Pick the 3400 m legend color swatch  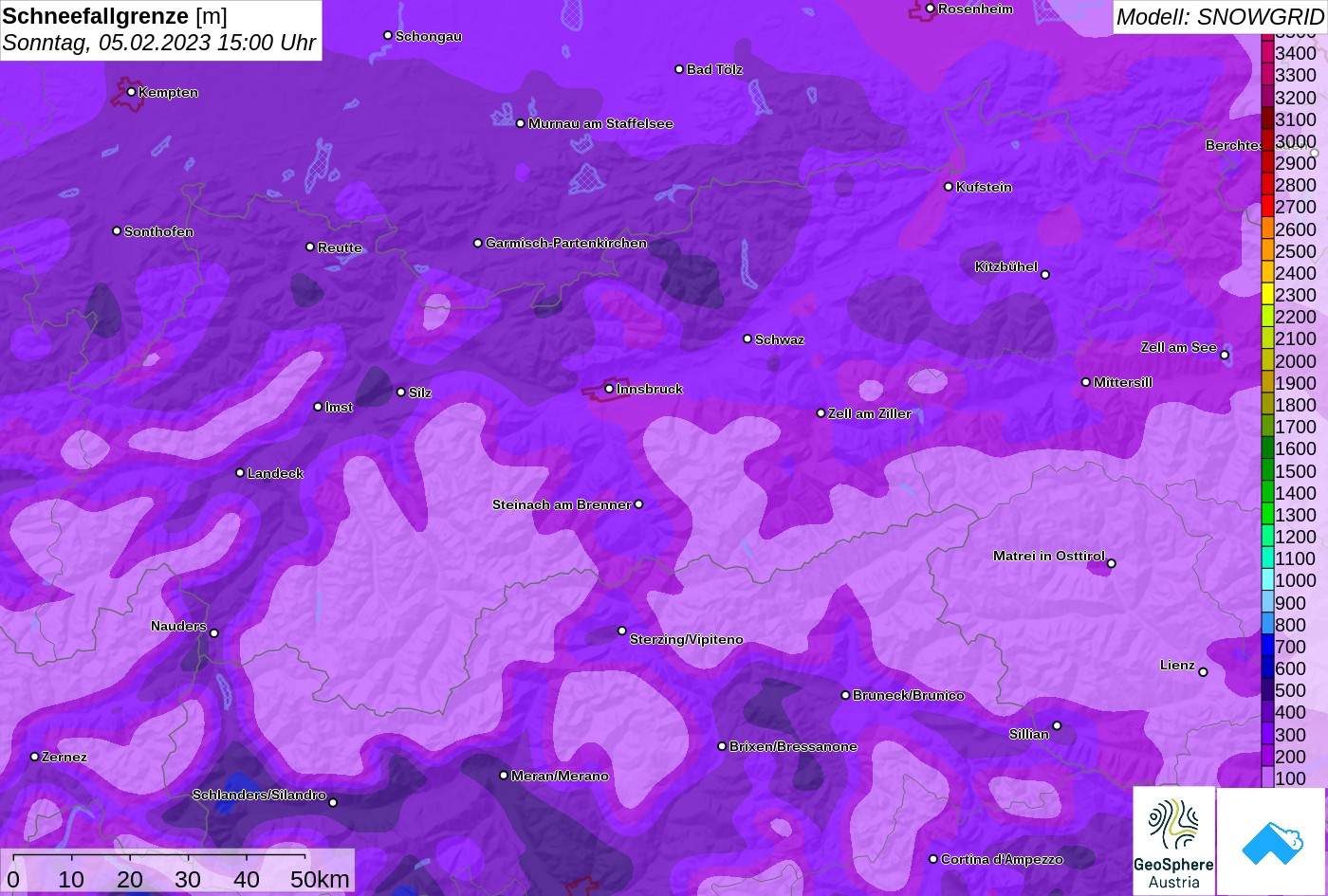(1267, 53)
